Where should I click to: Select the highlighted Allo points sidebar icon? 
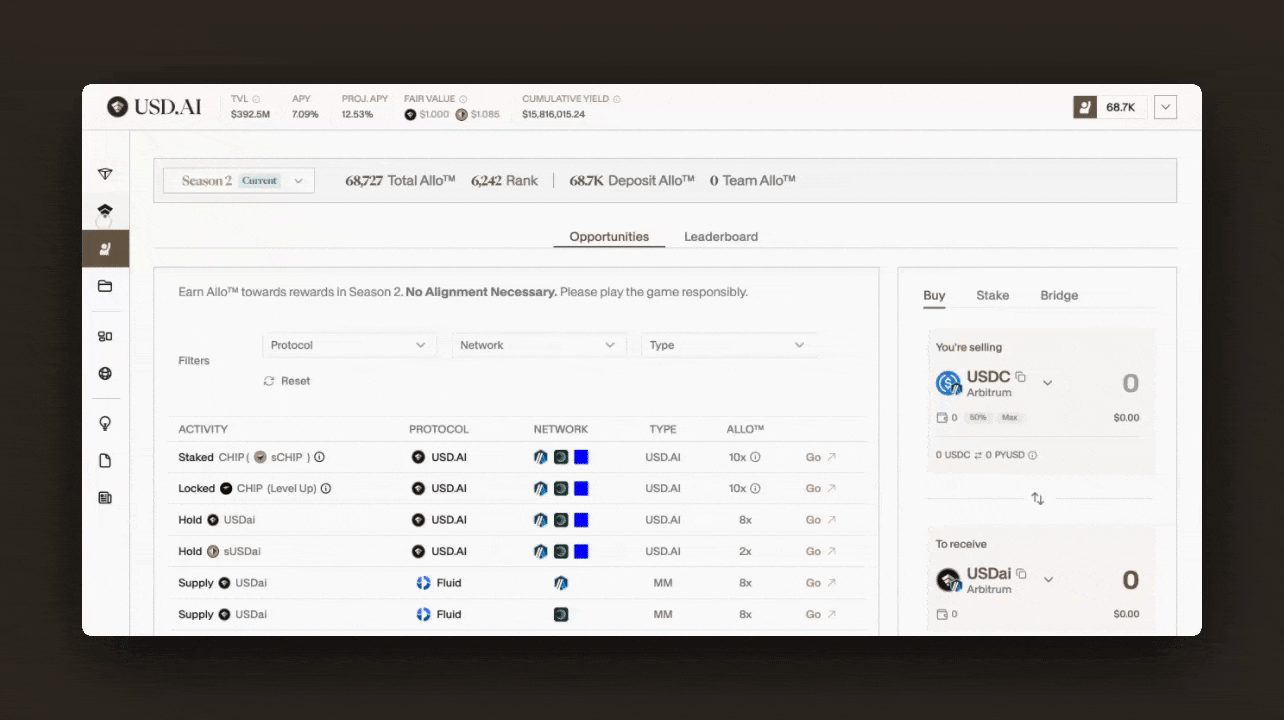coord(105,248)
